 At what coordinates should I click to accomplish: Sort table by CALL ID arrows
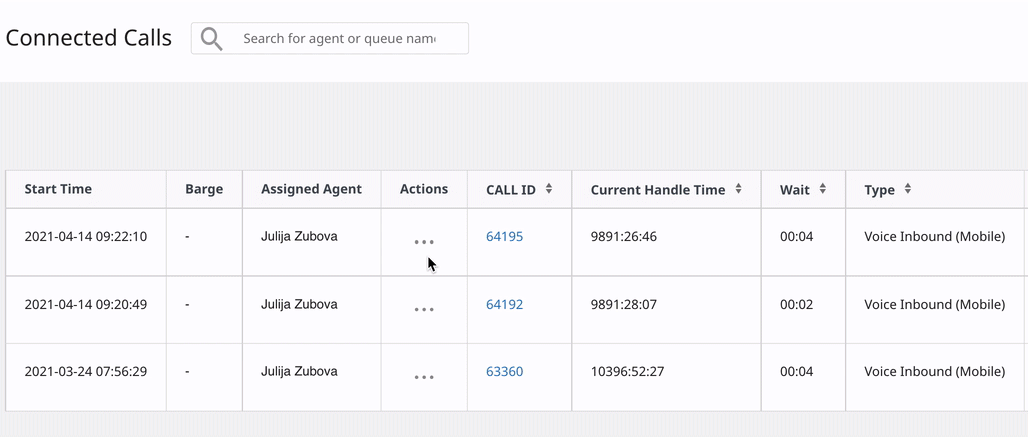tap(549, 189)
